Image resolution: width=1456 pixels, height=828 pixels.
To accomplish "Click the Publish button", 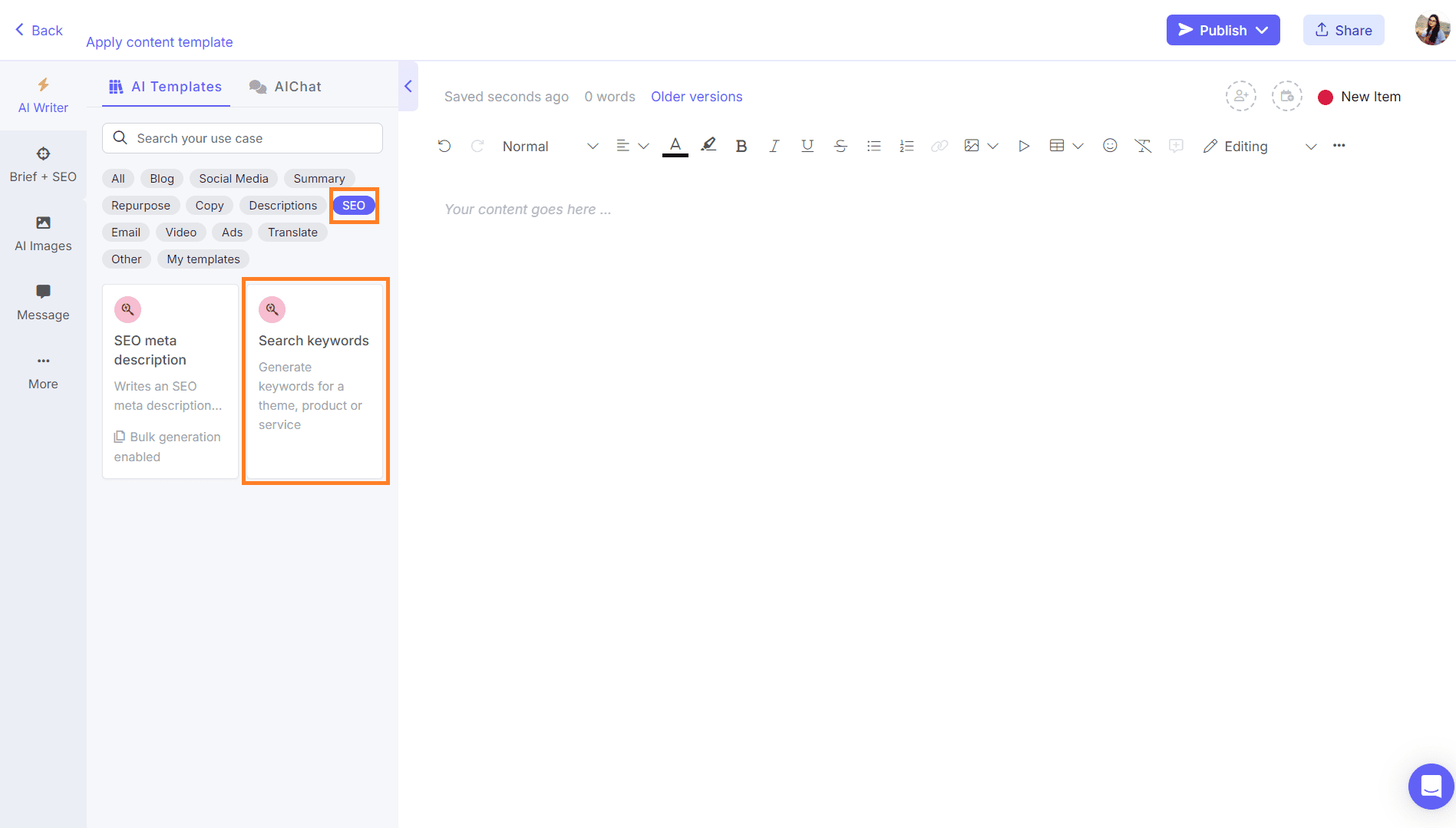I will (x=1223, y=30).
